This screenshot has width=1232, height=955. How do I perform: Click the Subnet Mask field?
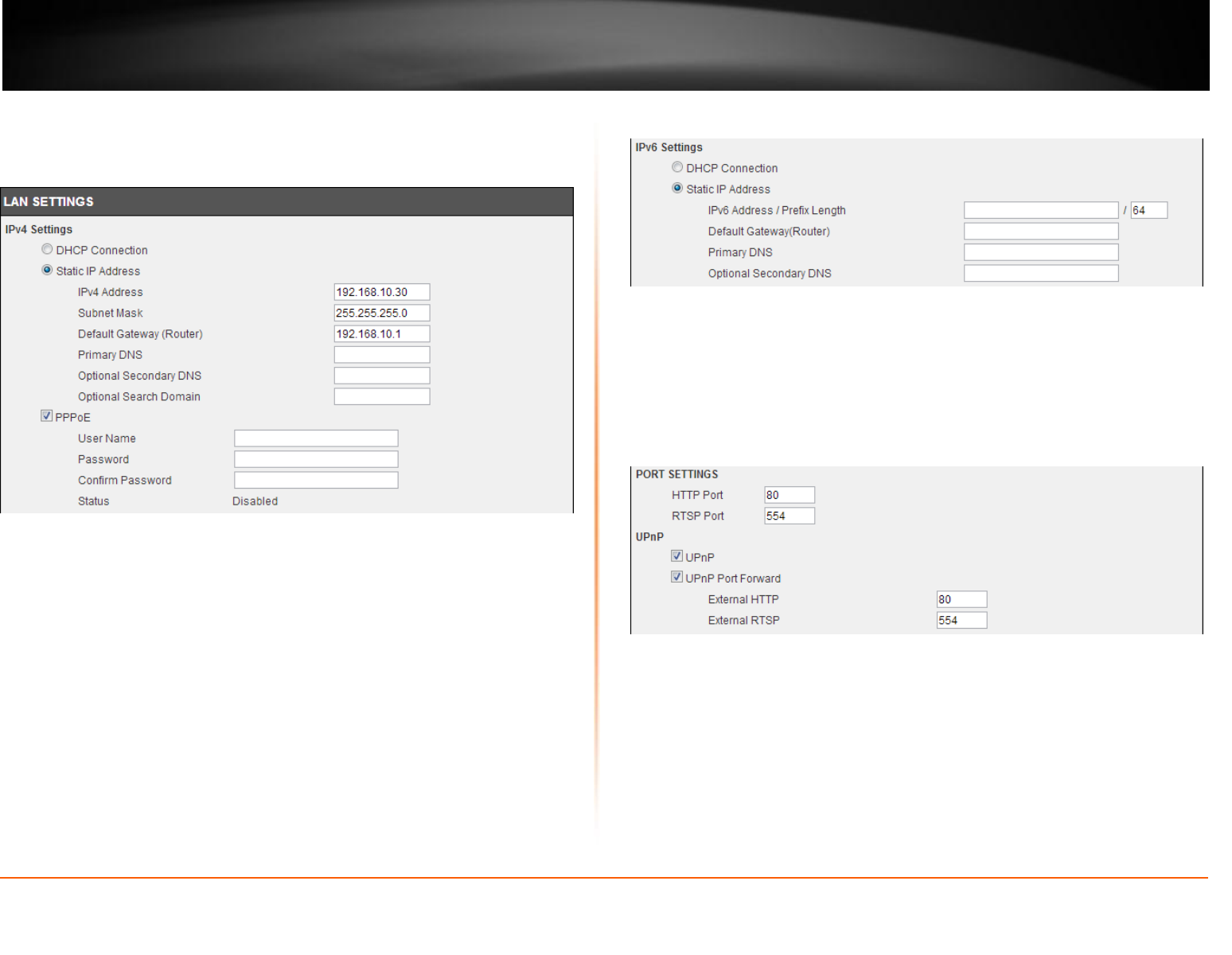[x=382, y=313]
